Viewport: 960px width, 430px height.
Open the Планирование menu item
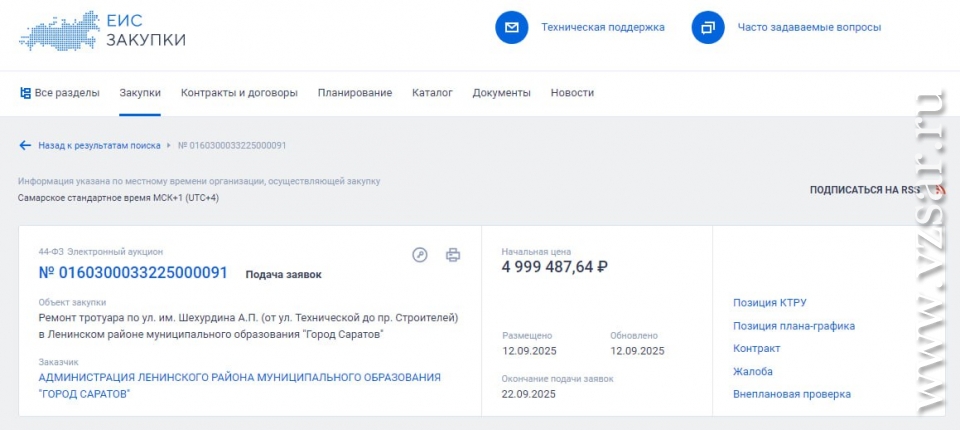(x=355, y=93)
